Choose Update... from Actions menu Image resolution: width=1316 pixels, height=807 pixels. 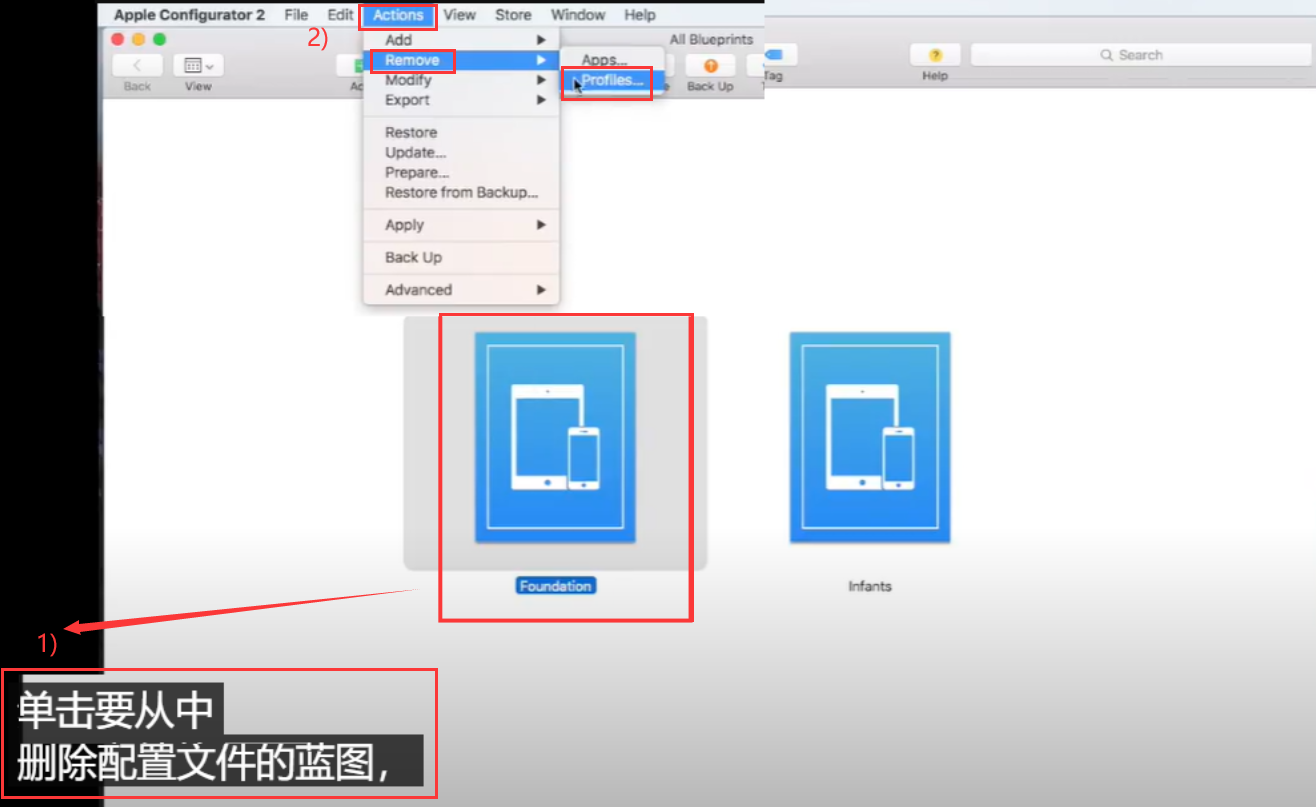(x=461, y=152)
